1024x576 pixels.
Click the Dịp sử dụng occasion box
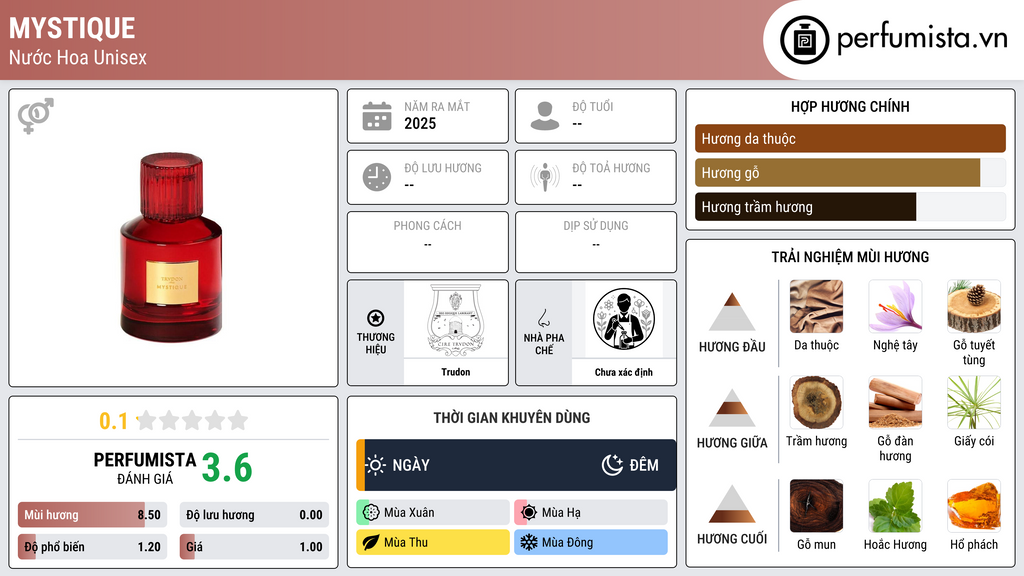596,242
